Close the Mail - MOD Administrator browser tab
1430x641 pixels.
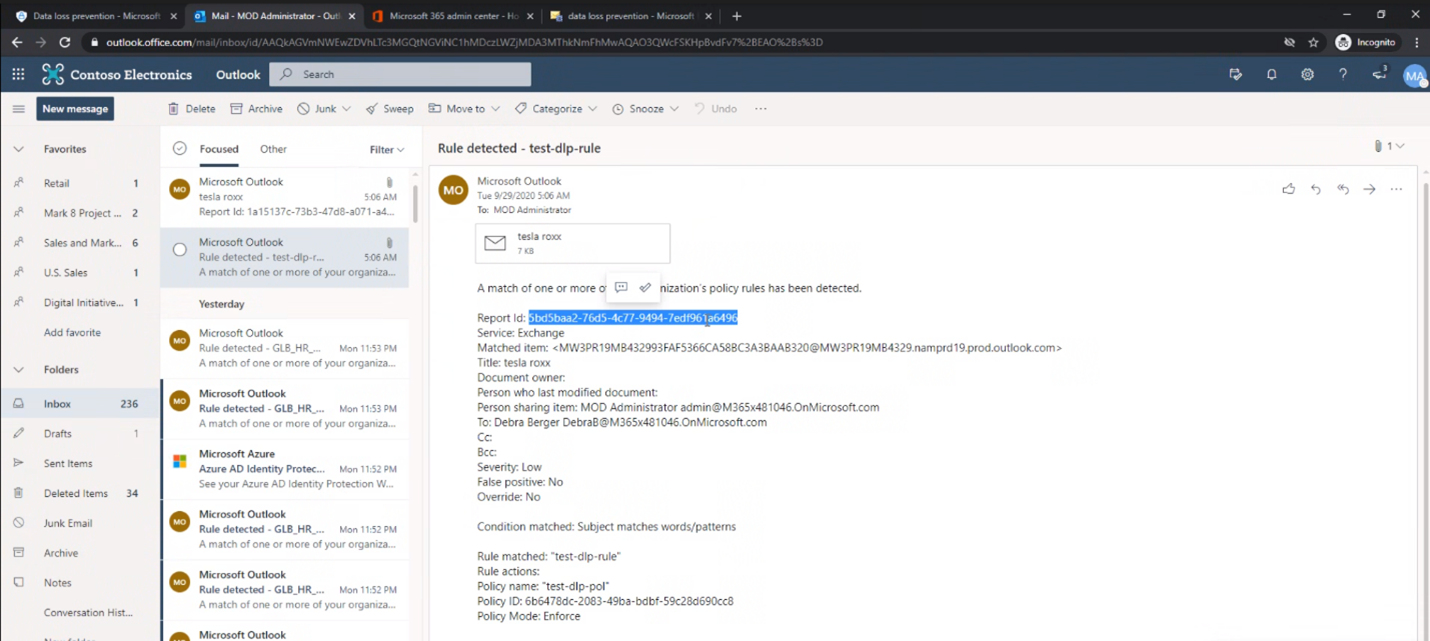pos(352,16)
